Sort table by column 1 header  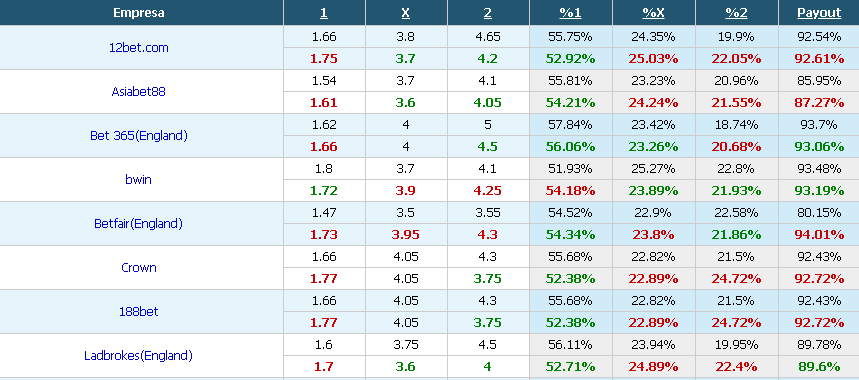pyautogui.click(x=324, y=13)
